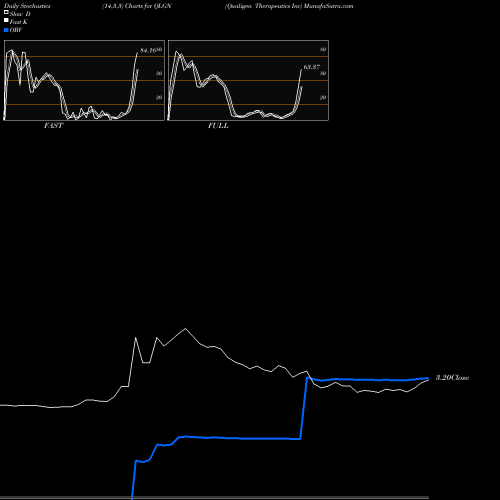Click the '3.20Close' price label
The image size is (500, 500).
tap(452, 378)
